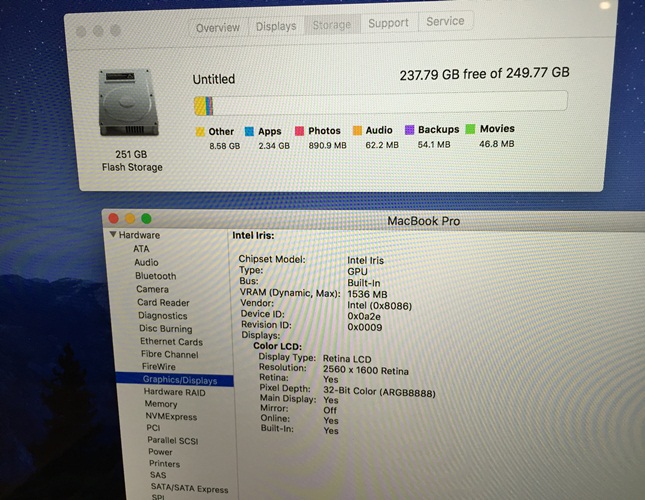Select Memory in the hardware list
Image resolution: width=645 pixels, height=500 pixels.
[161, 404]
